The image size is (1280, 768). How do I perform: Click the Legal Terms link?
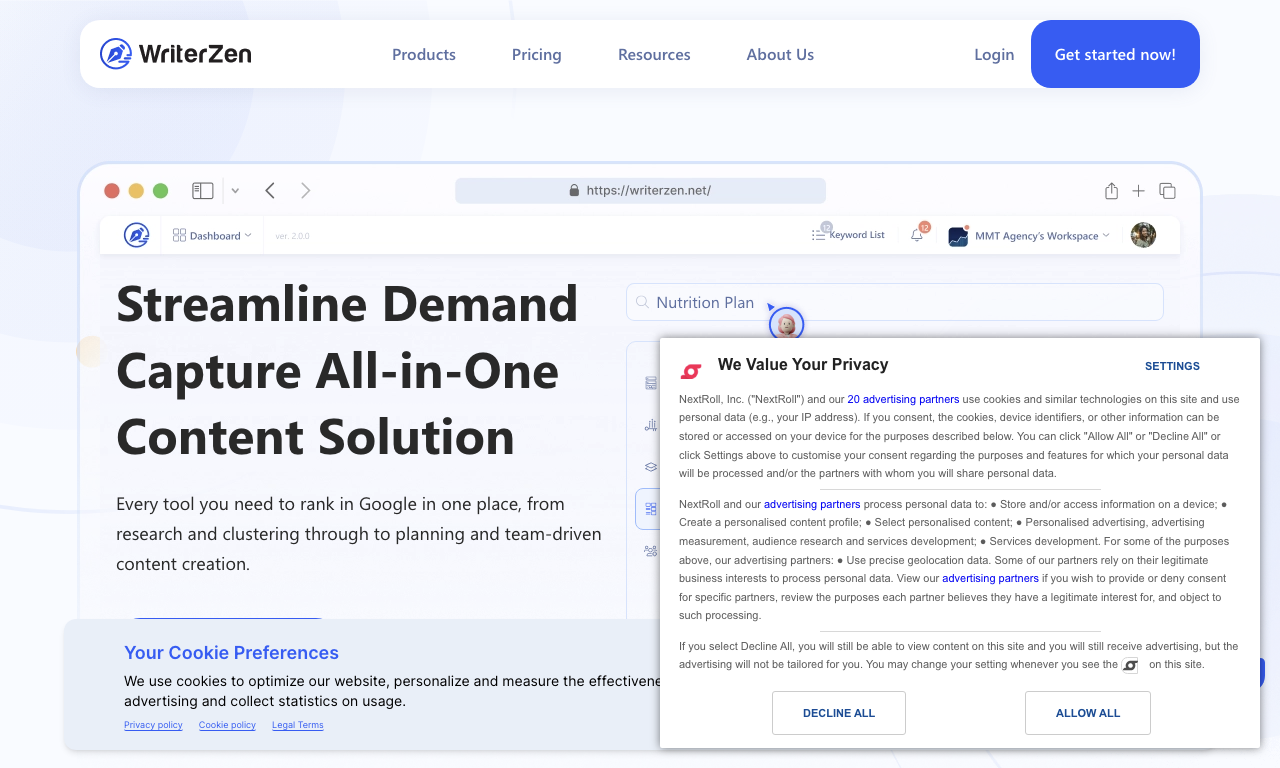(298, 725)
